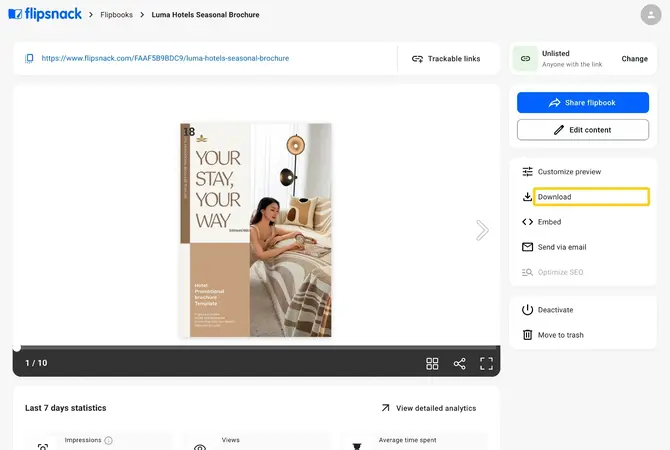Select Download option
This screenshot has height=450, width=670.
591,197
